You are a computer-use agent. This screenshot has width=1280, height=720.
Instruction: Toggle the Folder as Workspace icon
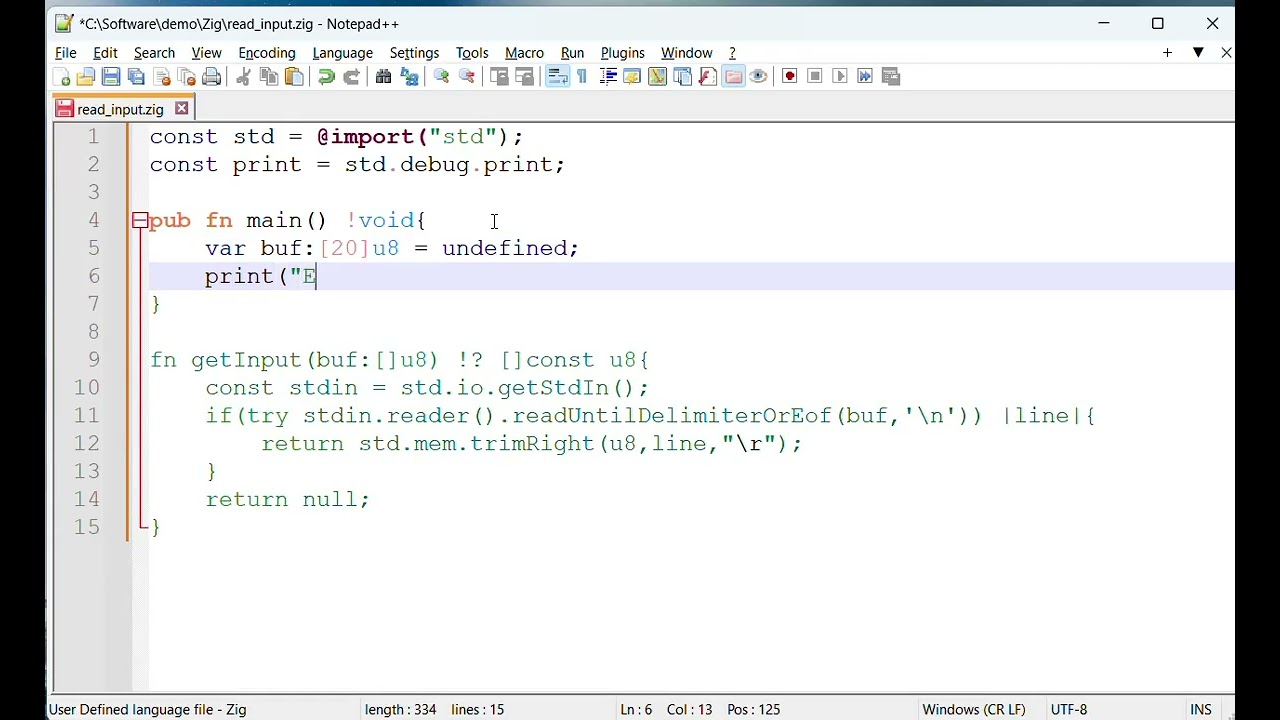(733, 77)
